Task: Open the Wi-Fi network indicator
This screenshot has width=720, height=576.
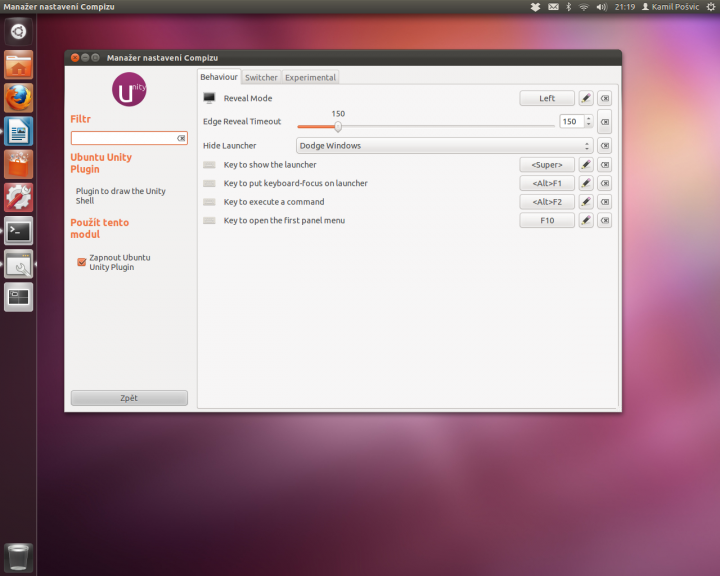Action: point(584,7)
